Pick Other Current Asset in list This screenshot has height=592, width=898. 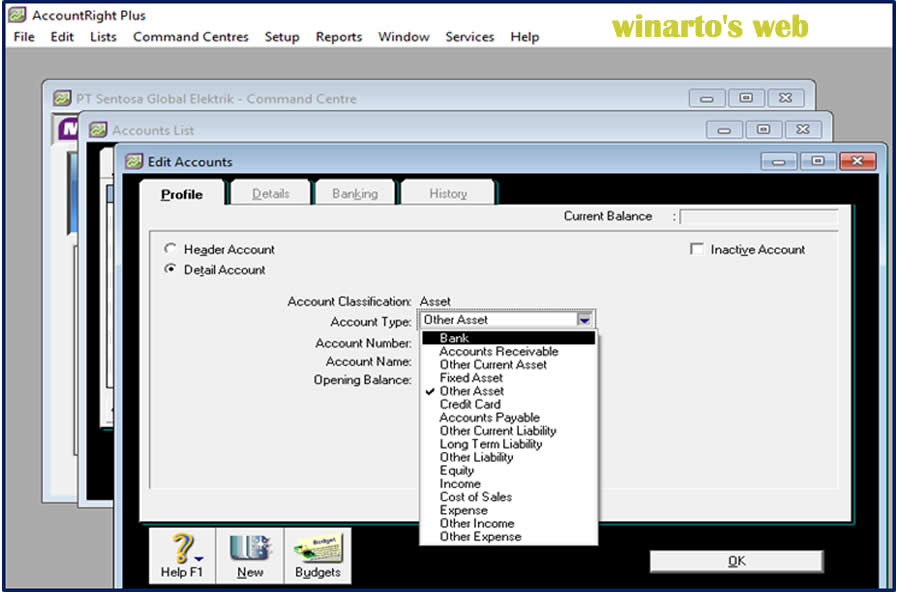[509, 364]
